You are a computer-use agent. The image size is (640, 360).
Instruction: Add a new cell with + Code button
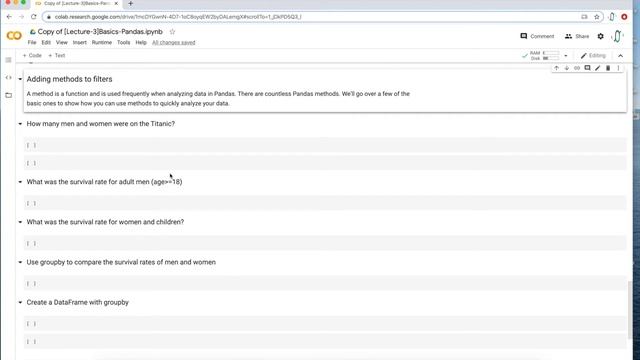pyautogui.click(x=32, y=56)
